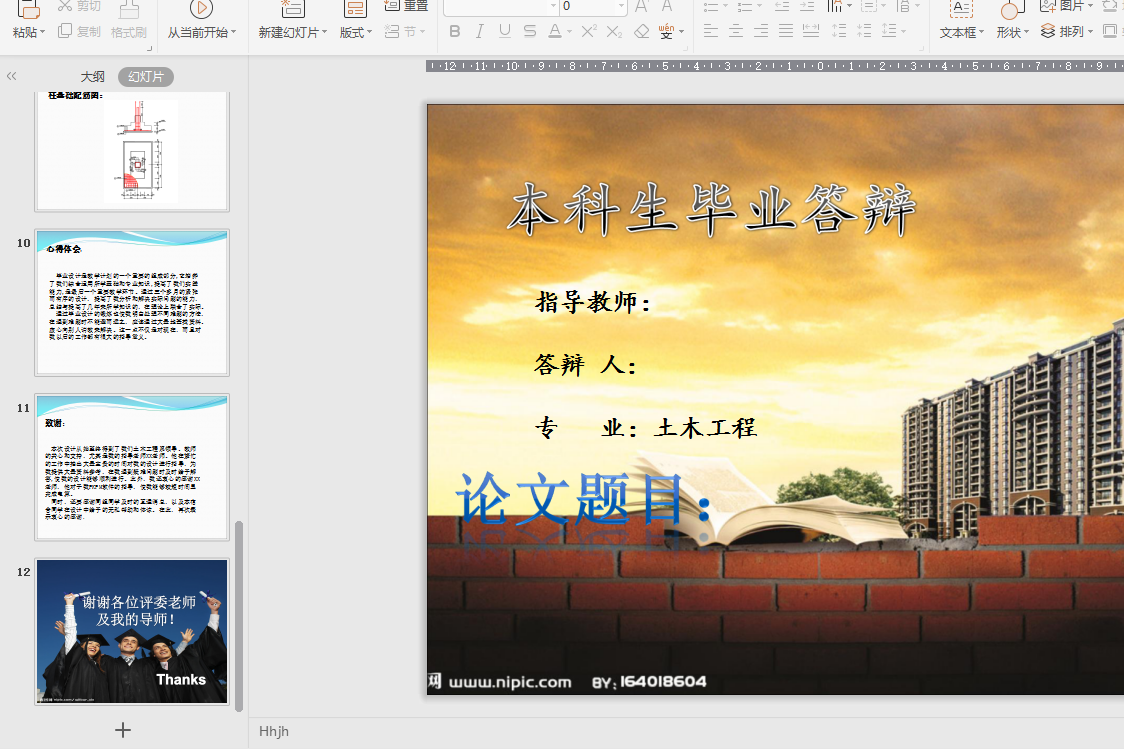
Task: Click the slide panel vertical scrollbar
Action: point(239,616)
